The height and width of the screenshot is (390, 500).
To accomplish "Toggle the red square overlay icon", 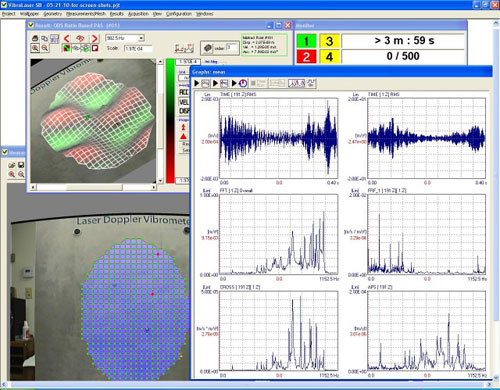I will (95, 48).
